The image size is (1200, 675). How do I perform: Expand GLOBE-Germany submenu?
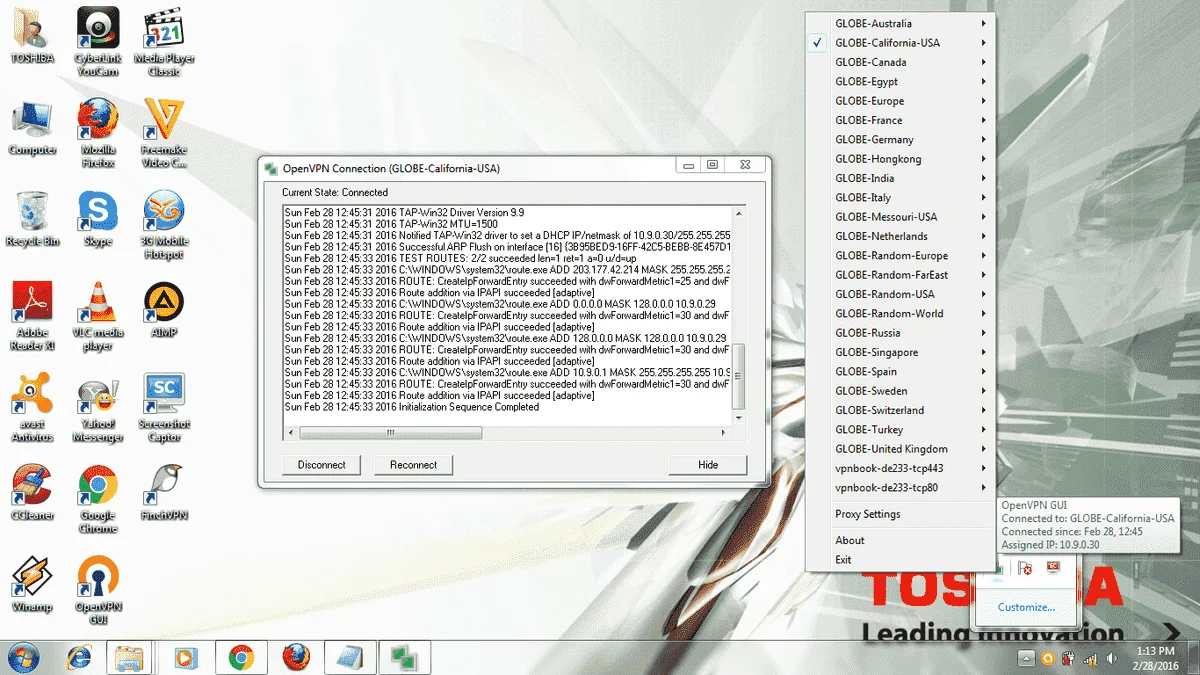(901, 140)
